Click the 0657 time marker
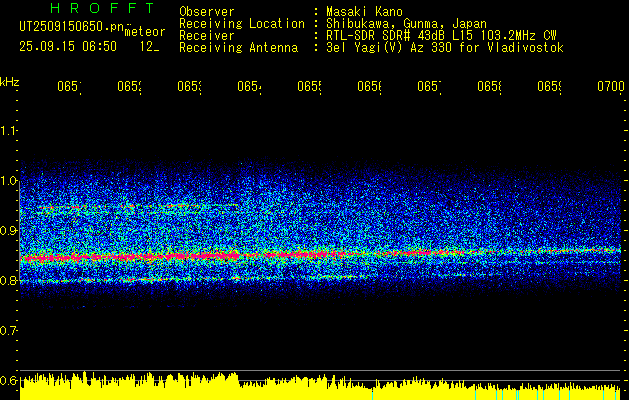 430,86
